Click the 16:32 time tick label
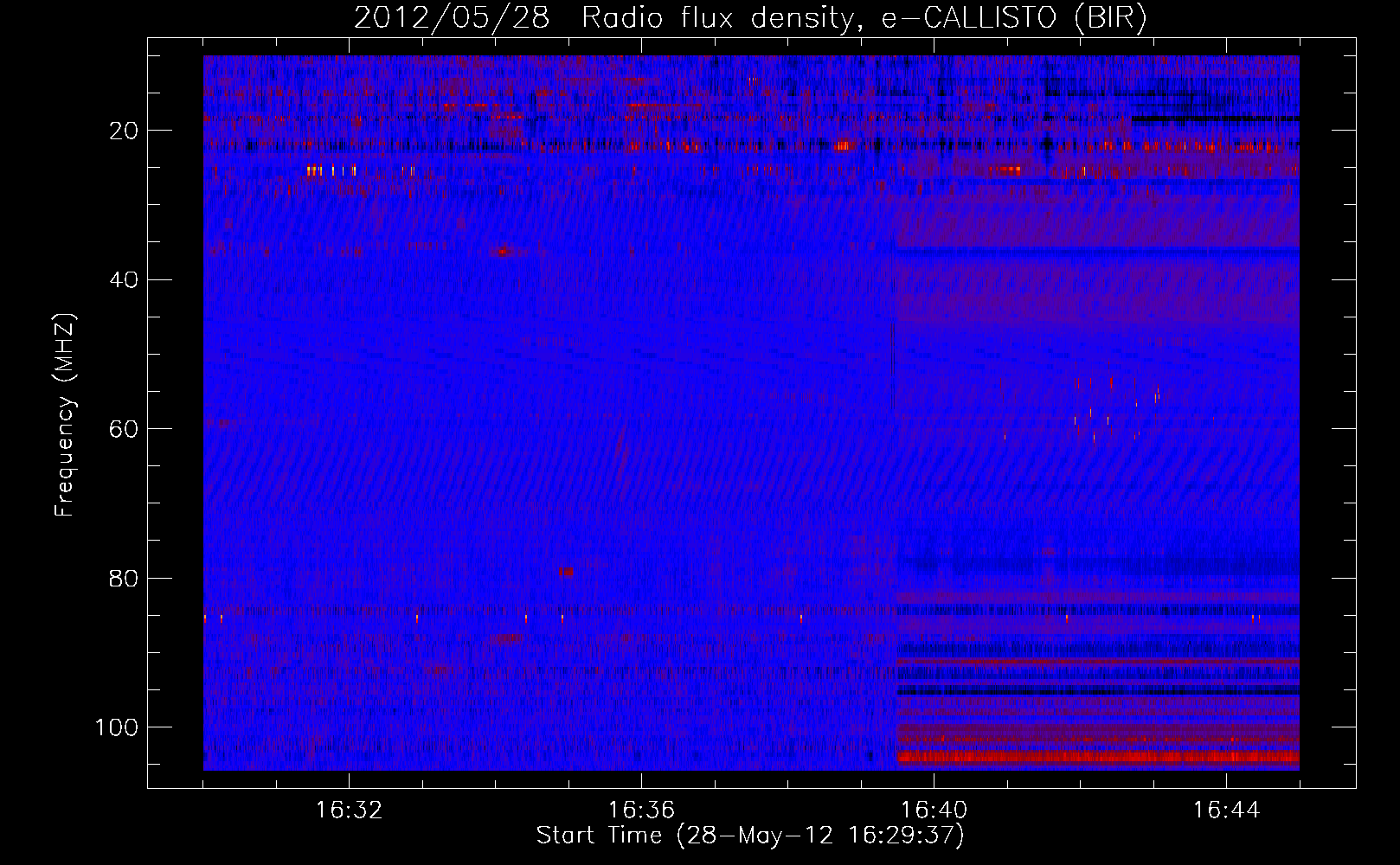This screenshot has height=865, width=1400. pyautogui.click(x=349, y=811)
